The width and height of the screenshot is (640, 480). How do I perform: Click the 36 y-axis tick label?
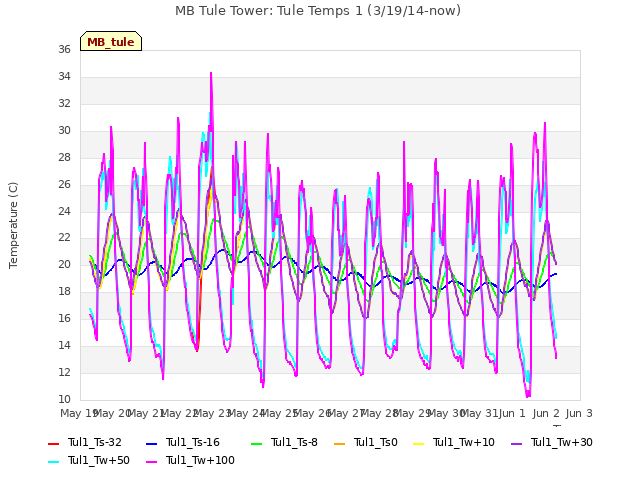tap(64, 49)
